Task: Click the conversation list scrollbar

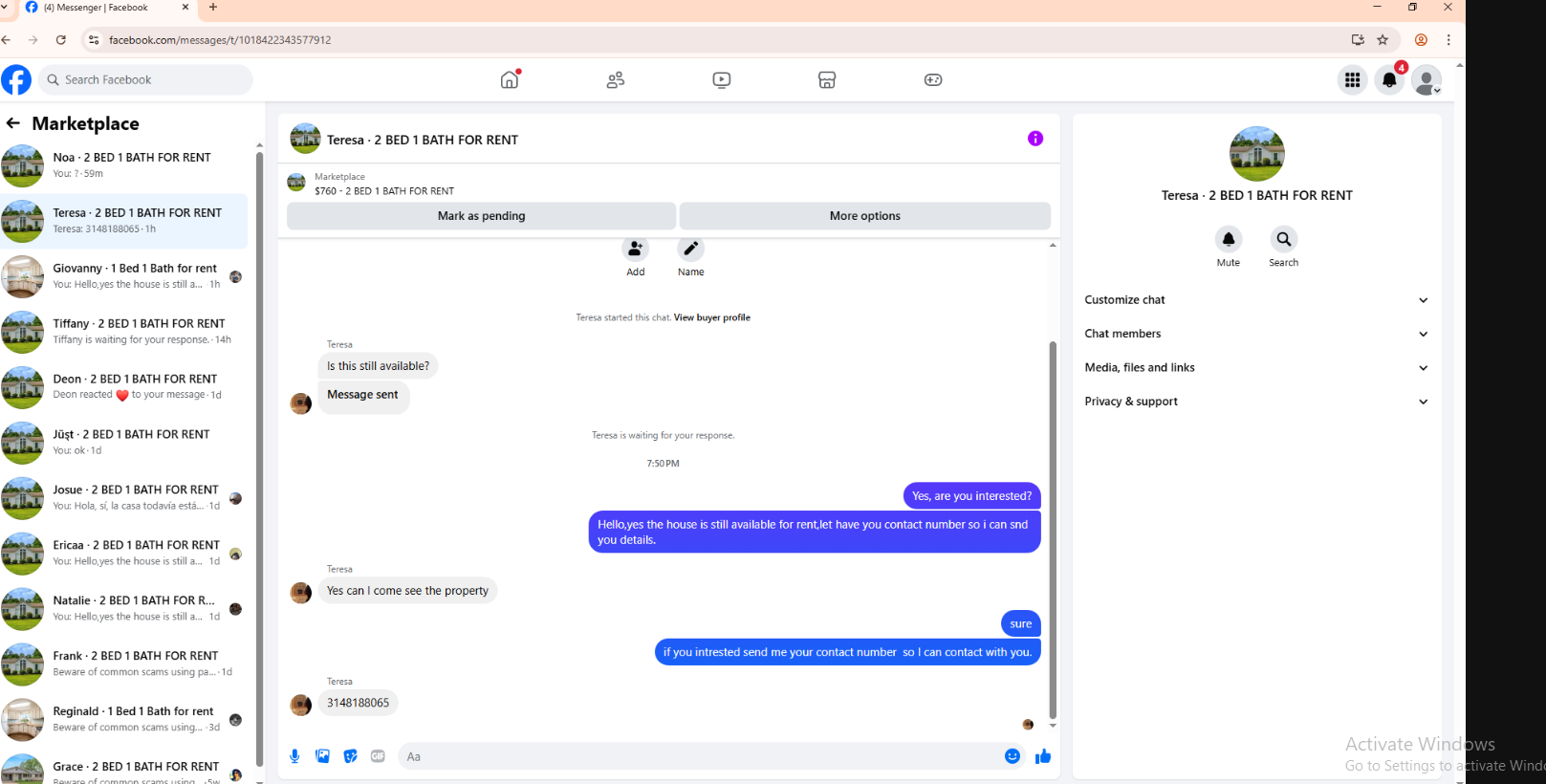Action: 259,459
